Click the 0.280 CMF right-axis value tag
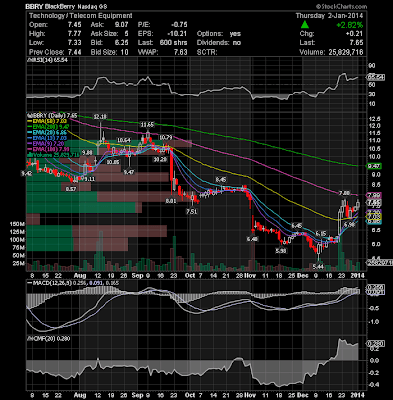The height and width of the screenshot is (400, 393). 376,343
